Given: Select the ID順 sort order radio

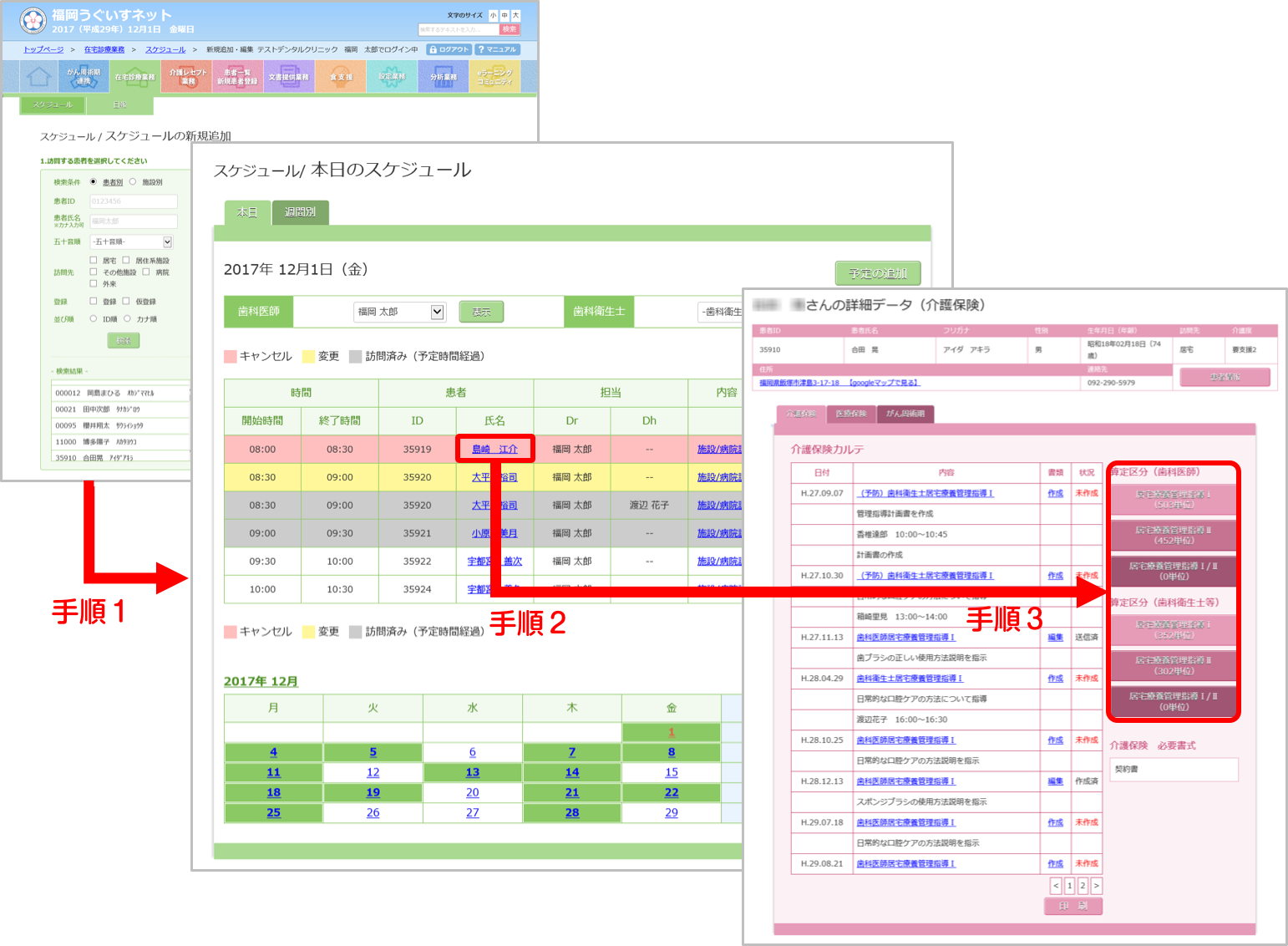Looking at the screenshot, I should tap(94, 318).
